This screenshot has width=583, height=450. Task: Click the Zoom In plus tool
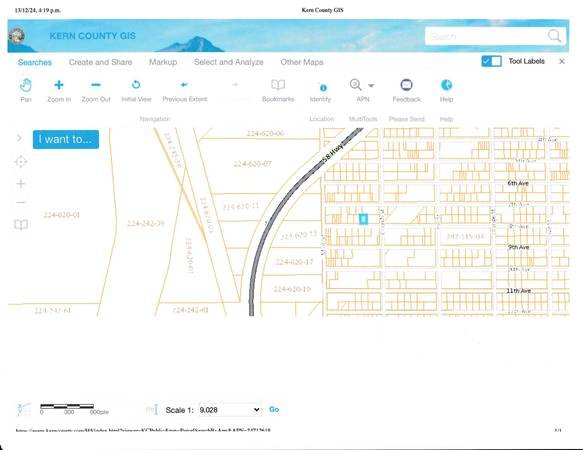click(59, 85)
